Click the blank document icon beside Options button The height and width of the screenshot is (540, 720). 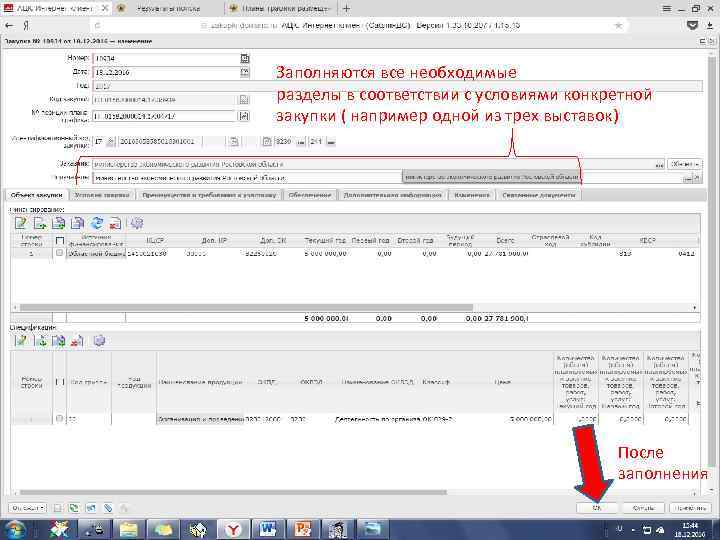pyautogui.click(x=57, y=508)
